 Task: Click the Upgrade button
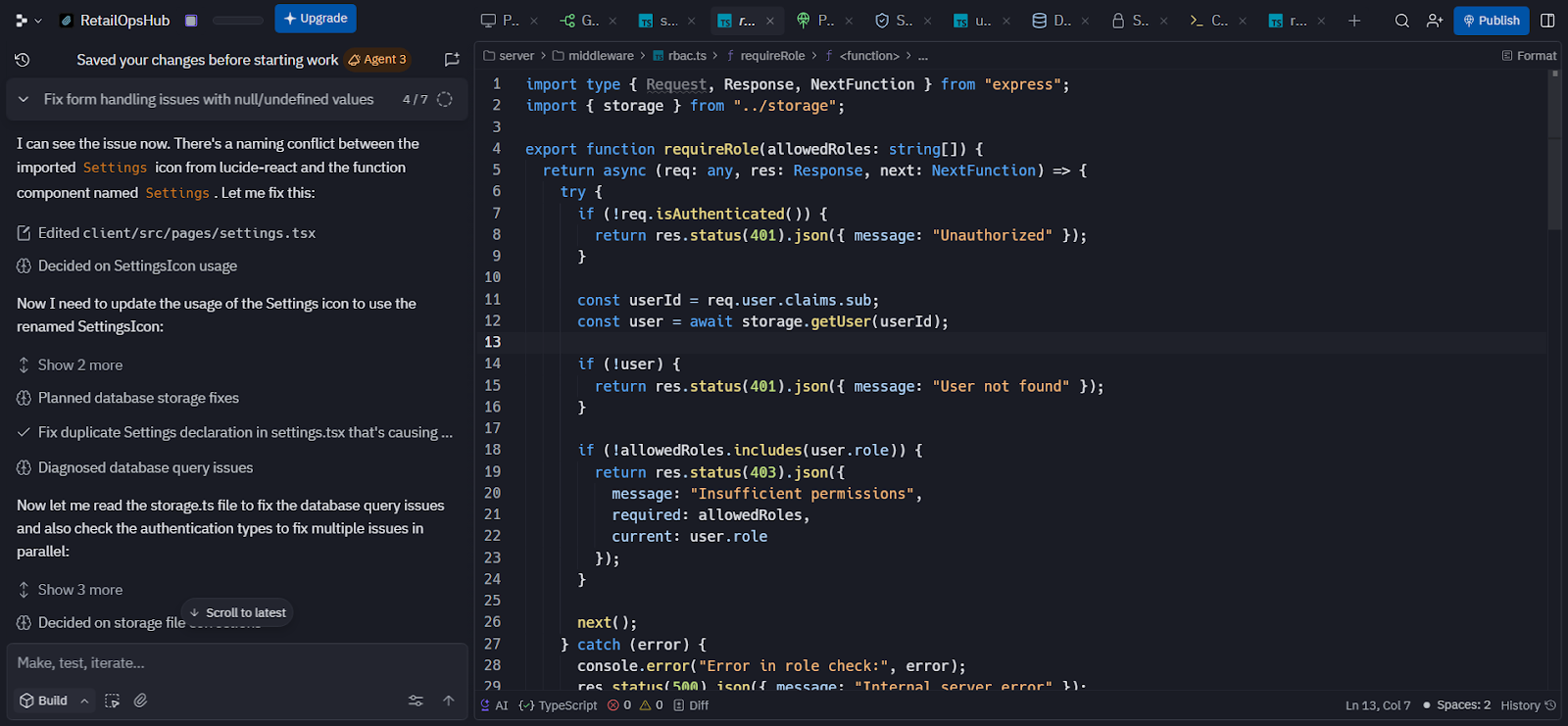pos(316,19)
